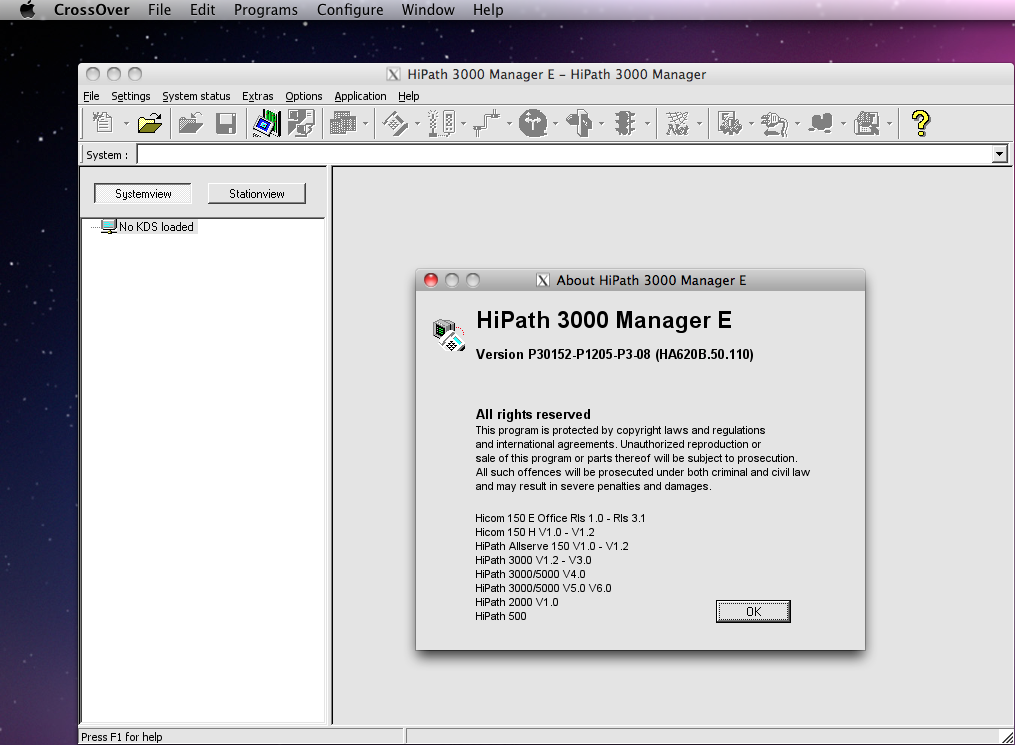The width and height of the screenshot is (1015, 745).
Task: Open CrossOver Programs menu in Mac menu bar
Action: tap(266, 10)
